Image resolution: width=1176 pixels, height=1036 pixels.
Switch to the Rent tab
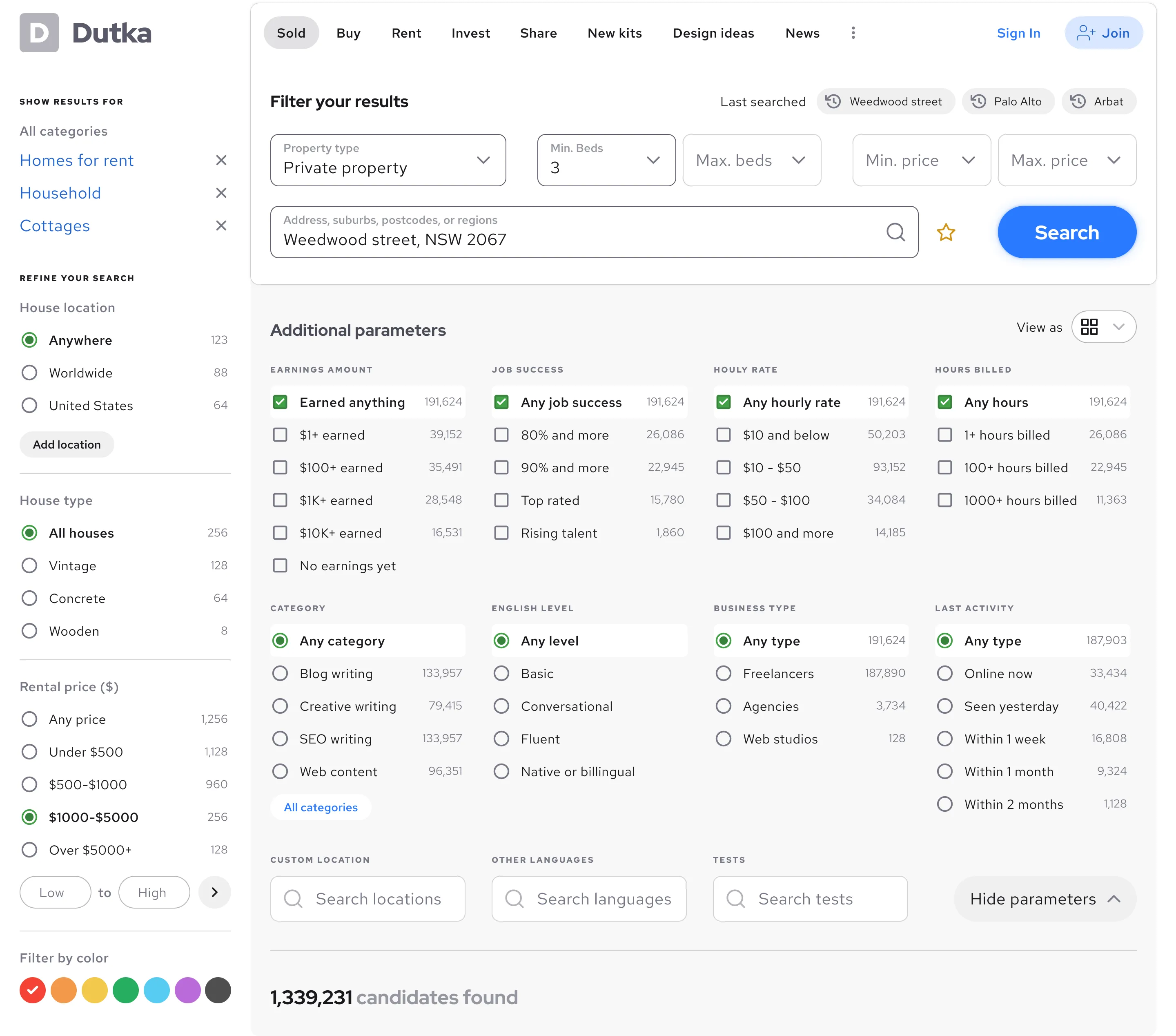point(406,33)
